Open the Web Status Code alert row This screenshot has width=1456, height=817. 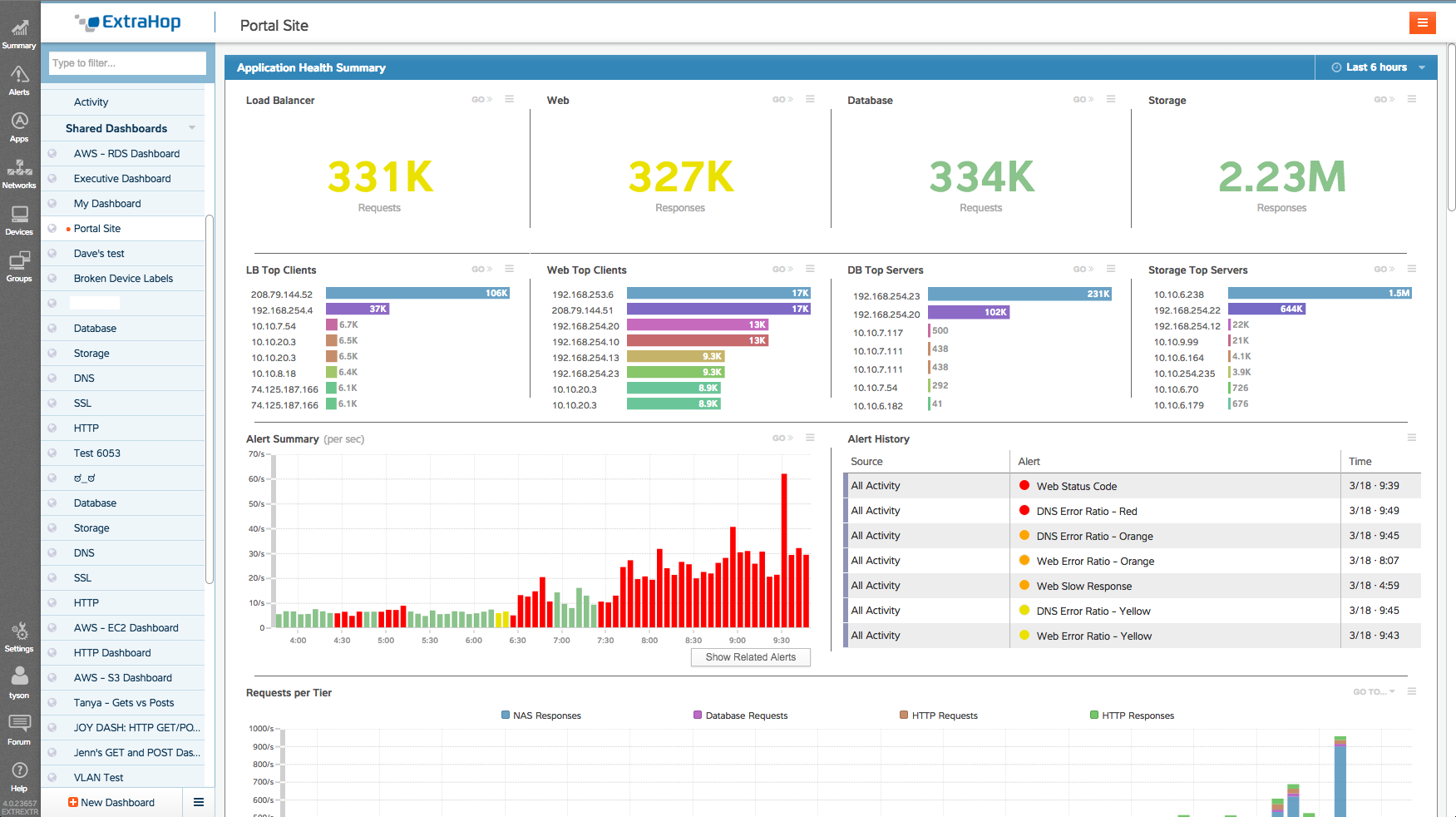[1132, 486]
